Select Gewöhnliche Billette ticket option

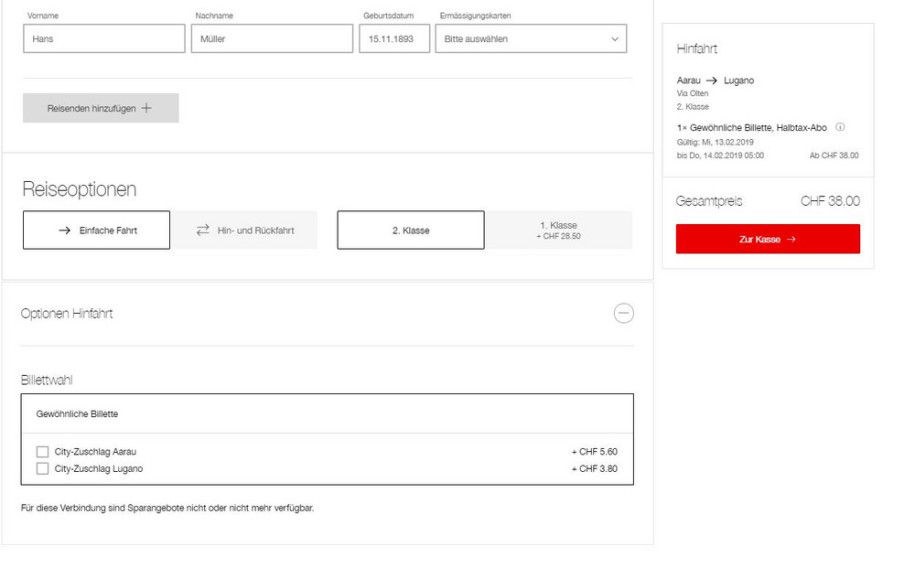tap(327, 414)
